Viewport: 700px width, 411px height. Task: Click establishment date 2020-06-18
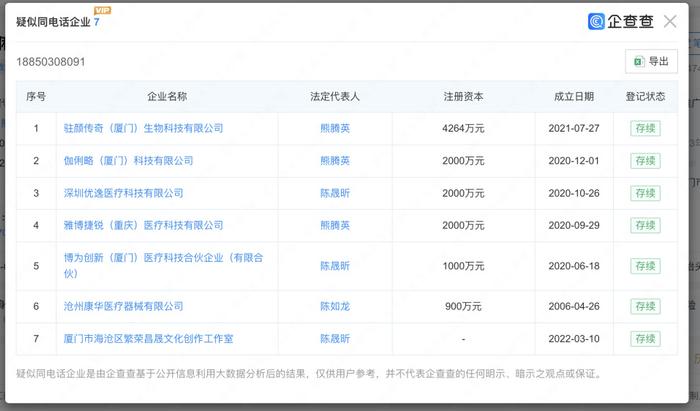574,266
